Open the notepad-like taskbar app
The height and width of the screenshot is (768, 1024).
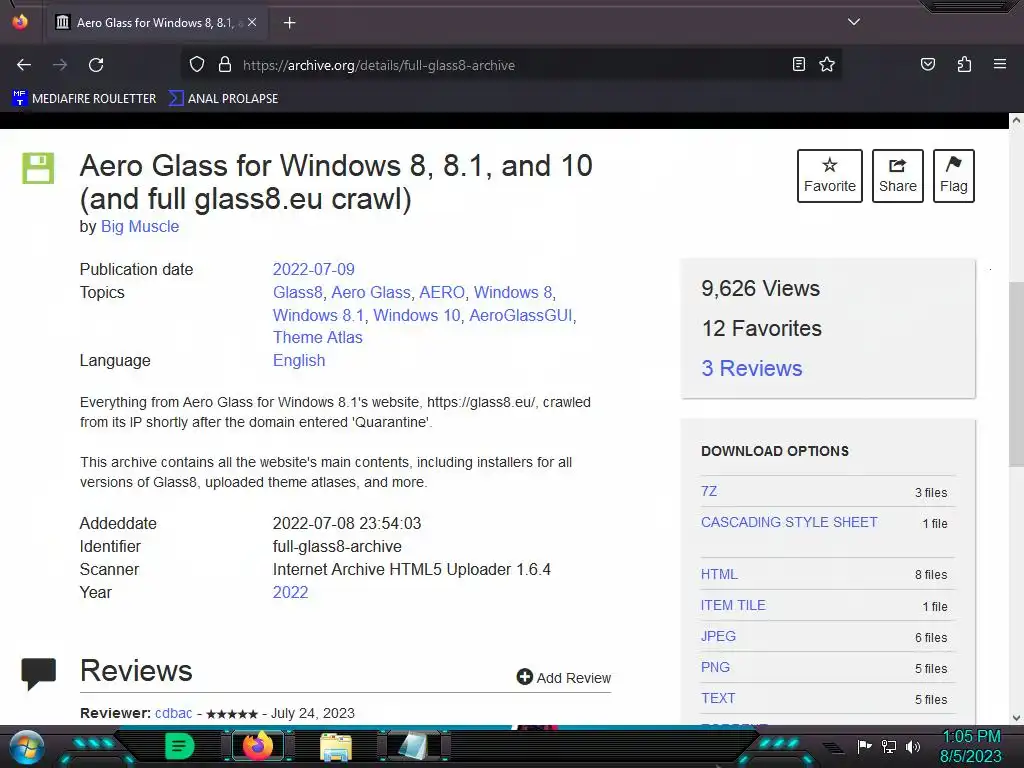pyautogui.click(x=413, y=746)
